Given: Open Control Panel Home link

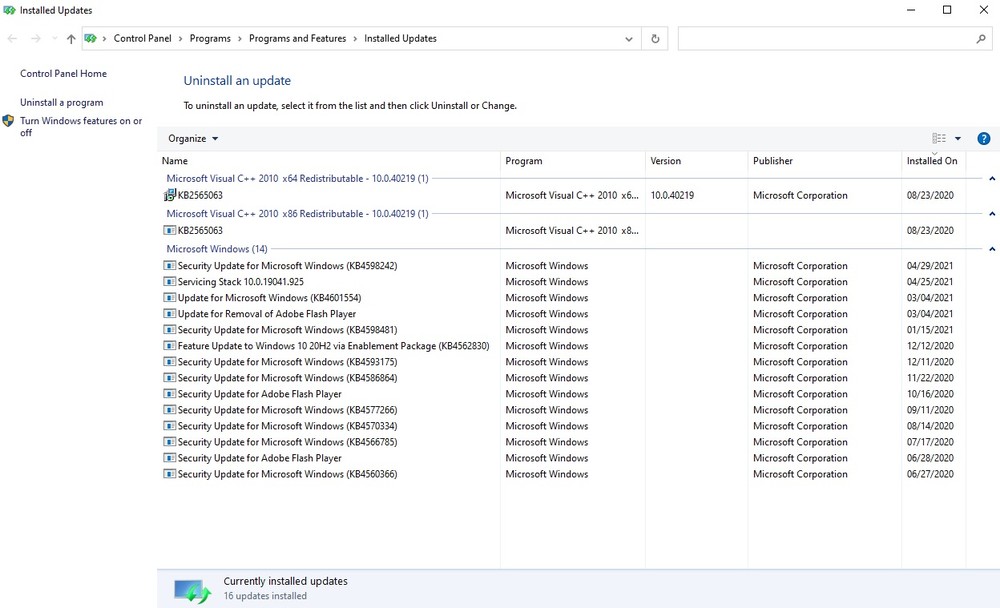Looking at the screenshot, I should pos(63,74).
